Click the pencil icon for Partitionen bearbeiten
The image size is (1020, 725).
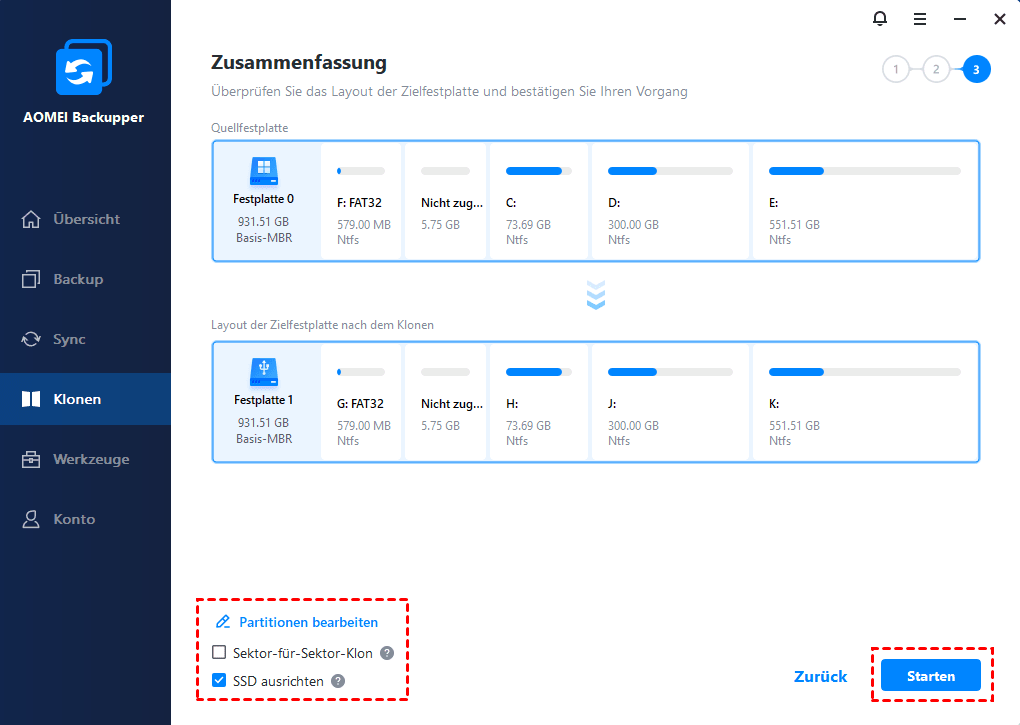[x=222, y=622]
